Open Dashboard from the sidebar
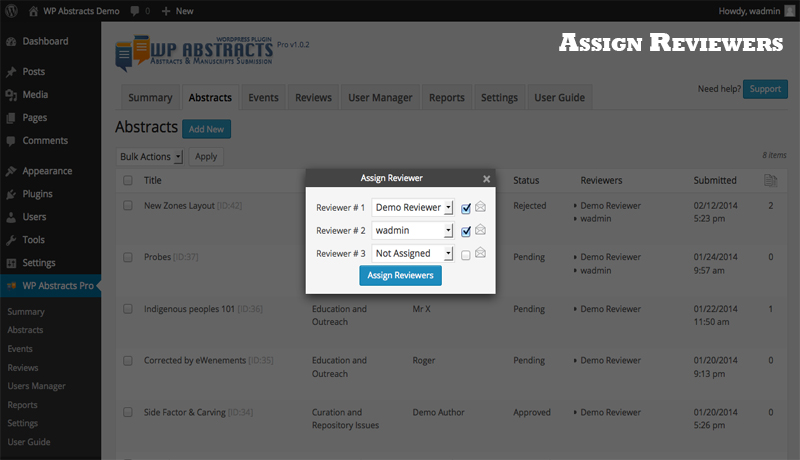Screen dimensions: 800x460 pos(45,41)
